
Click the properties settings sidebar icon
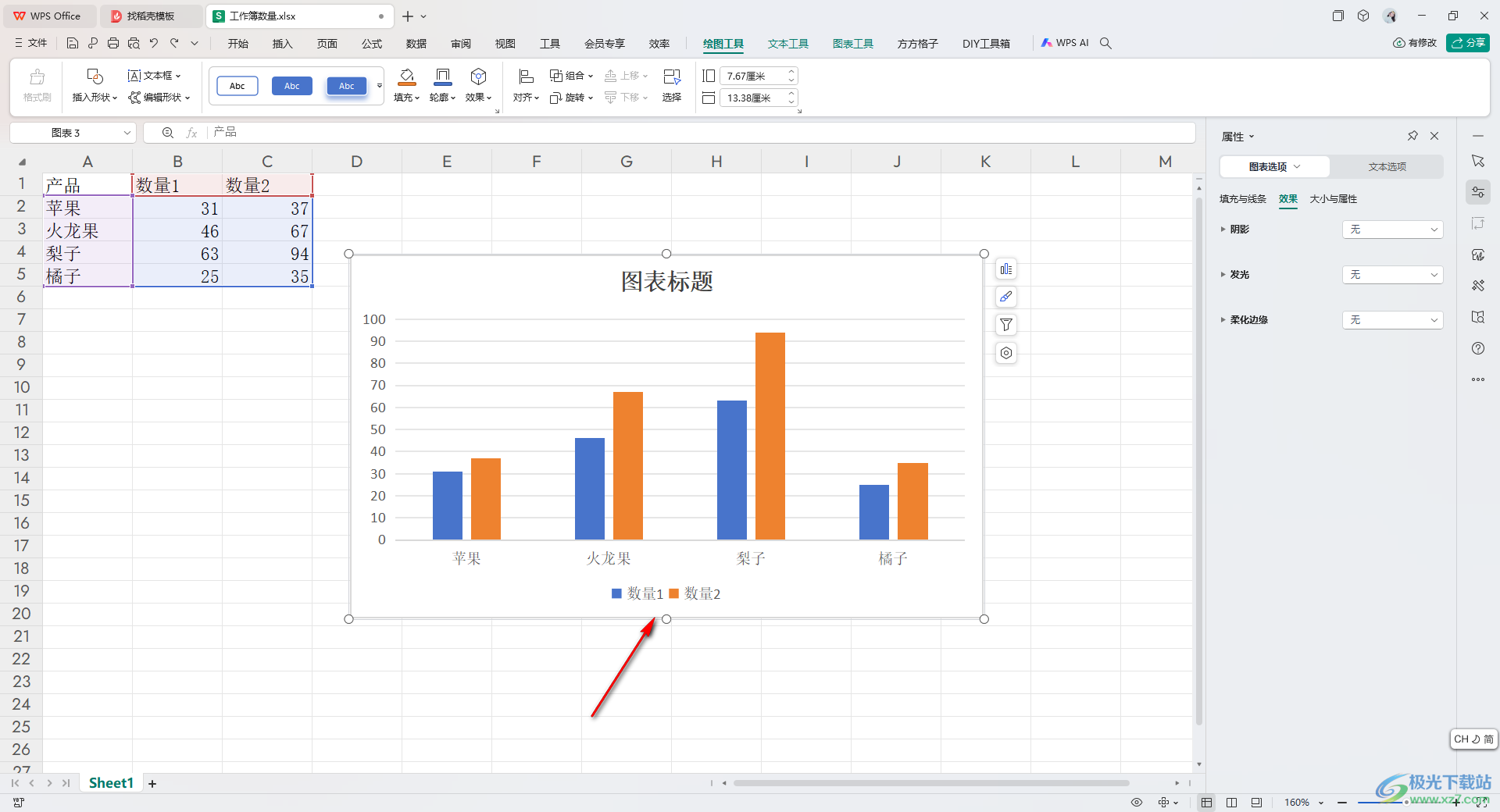click(1478, 192)
